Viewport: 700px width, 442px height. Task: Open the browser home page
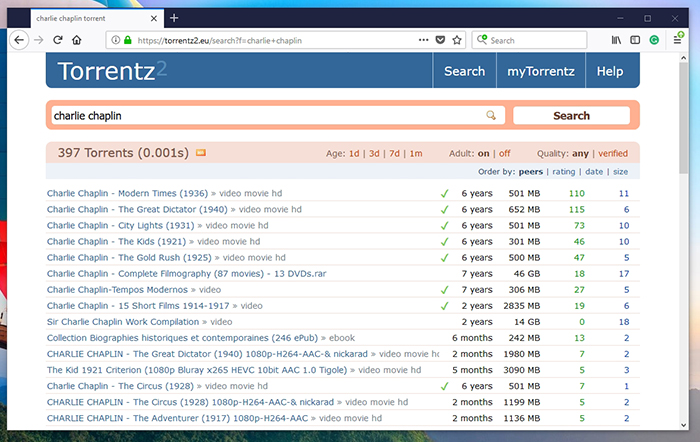(x=77, y=40)
